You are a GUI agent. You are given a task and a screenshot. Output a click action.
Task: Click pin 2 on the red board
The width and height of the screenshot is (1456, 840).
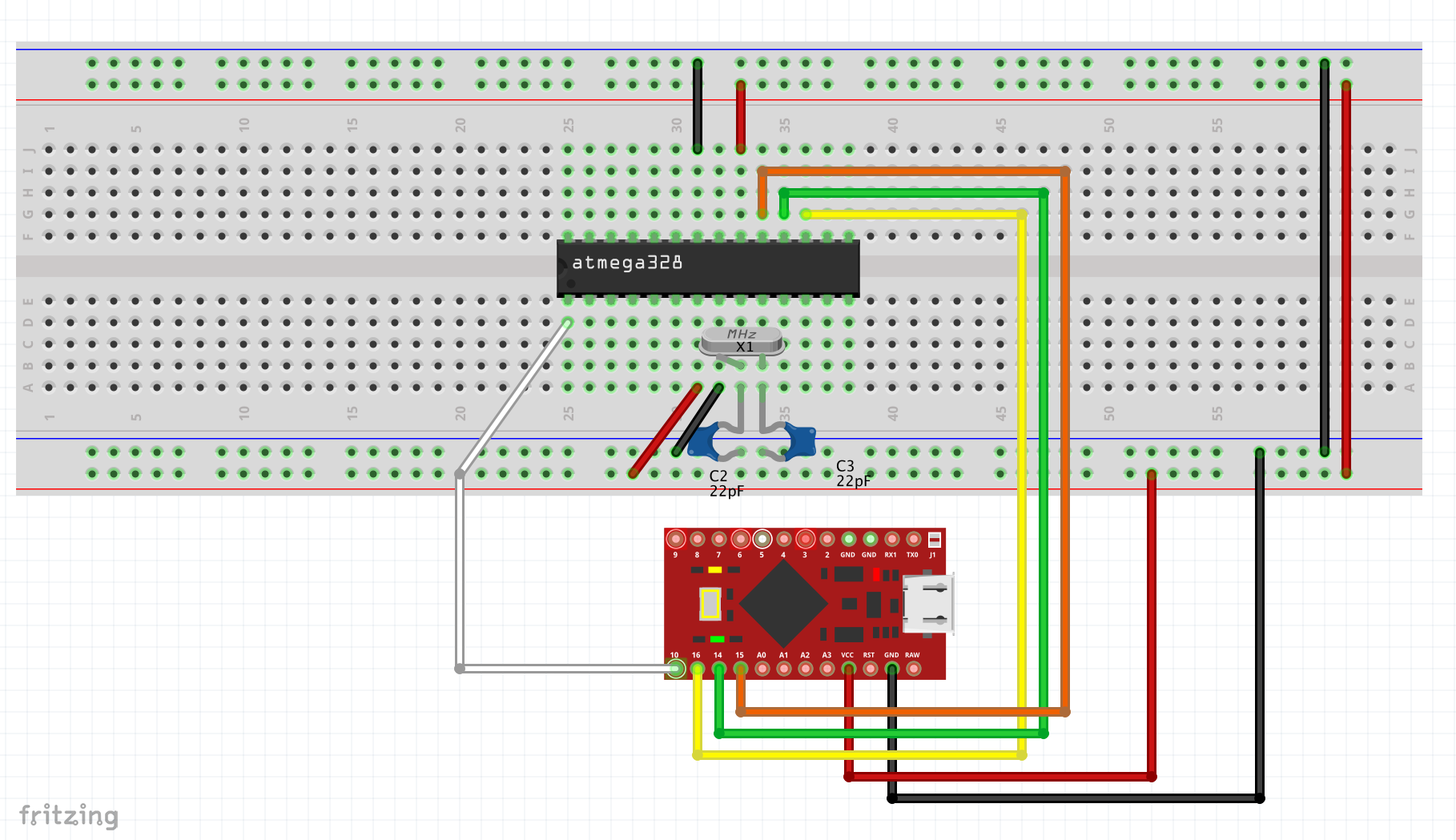[827, 540]
